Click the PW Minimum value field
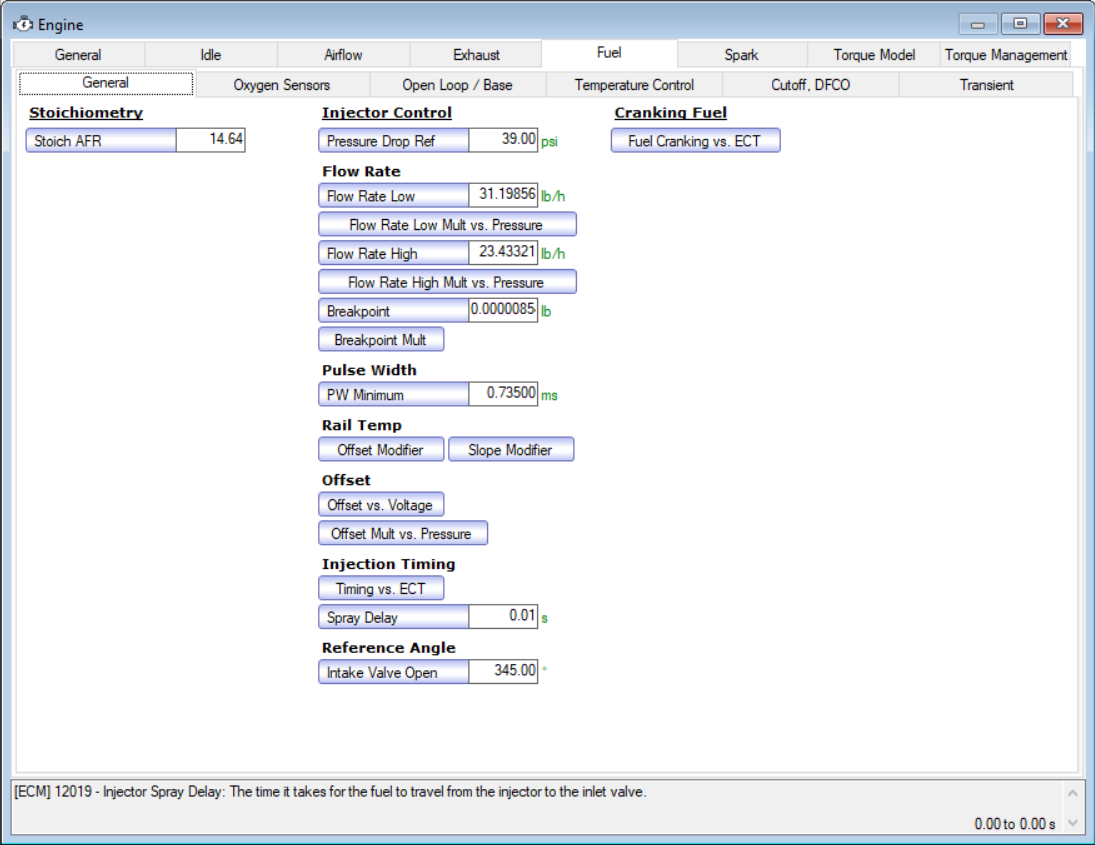 click(x=503, y=394)
